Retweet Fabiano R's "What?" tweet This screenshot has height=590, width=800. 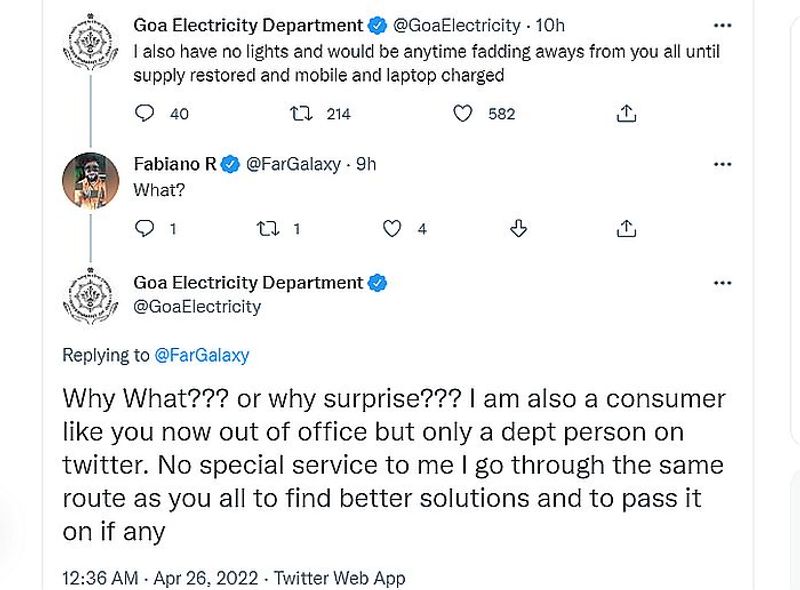(266, 229)
